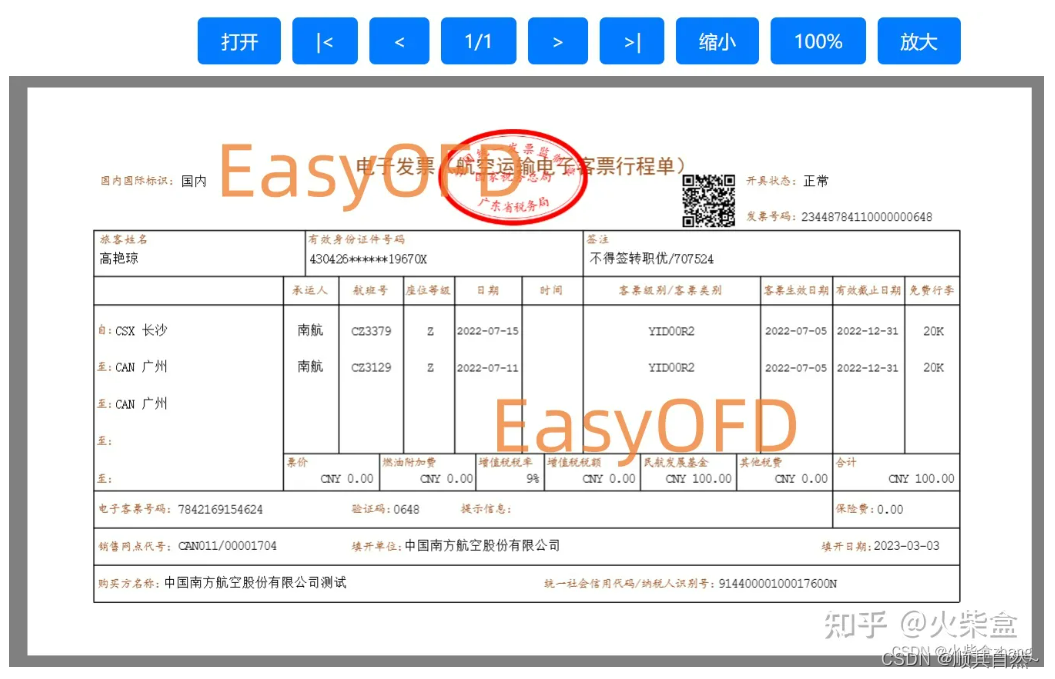Go to next page with > button
Image resolution: width=1055 pixels, height=679 pixels.
[558, 41]
